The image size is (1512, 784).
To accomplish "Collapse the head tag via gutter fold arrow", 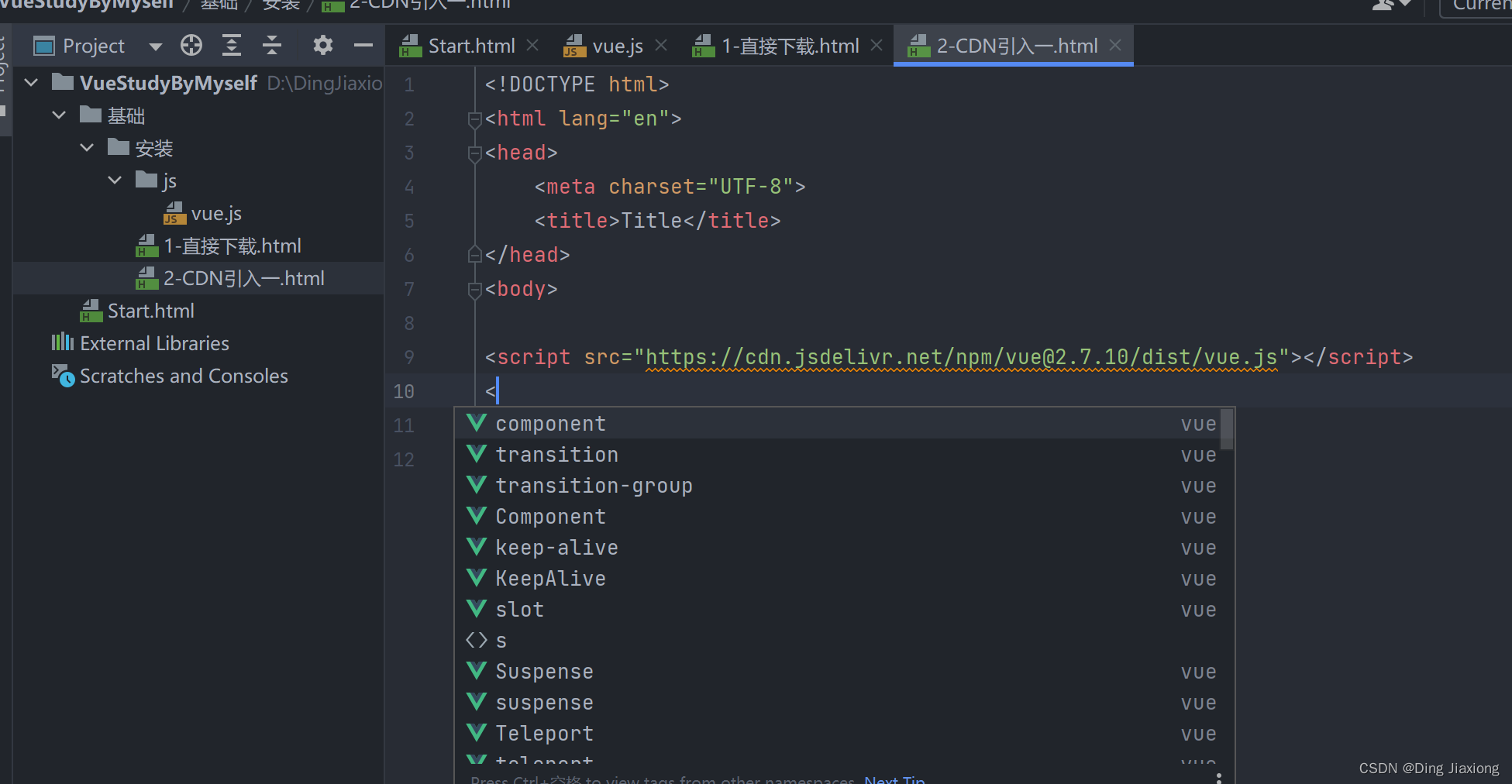I will (474, 153).
